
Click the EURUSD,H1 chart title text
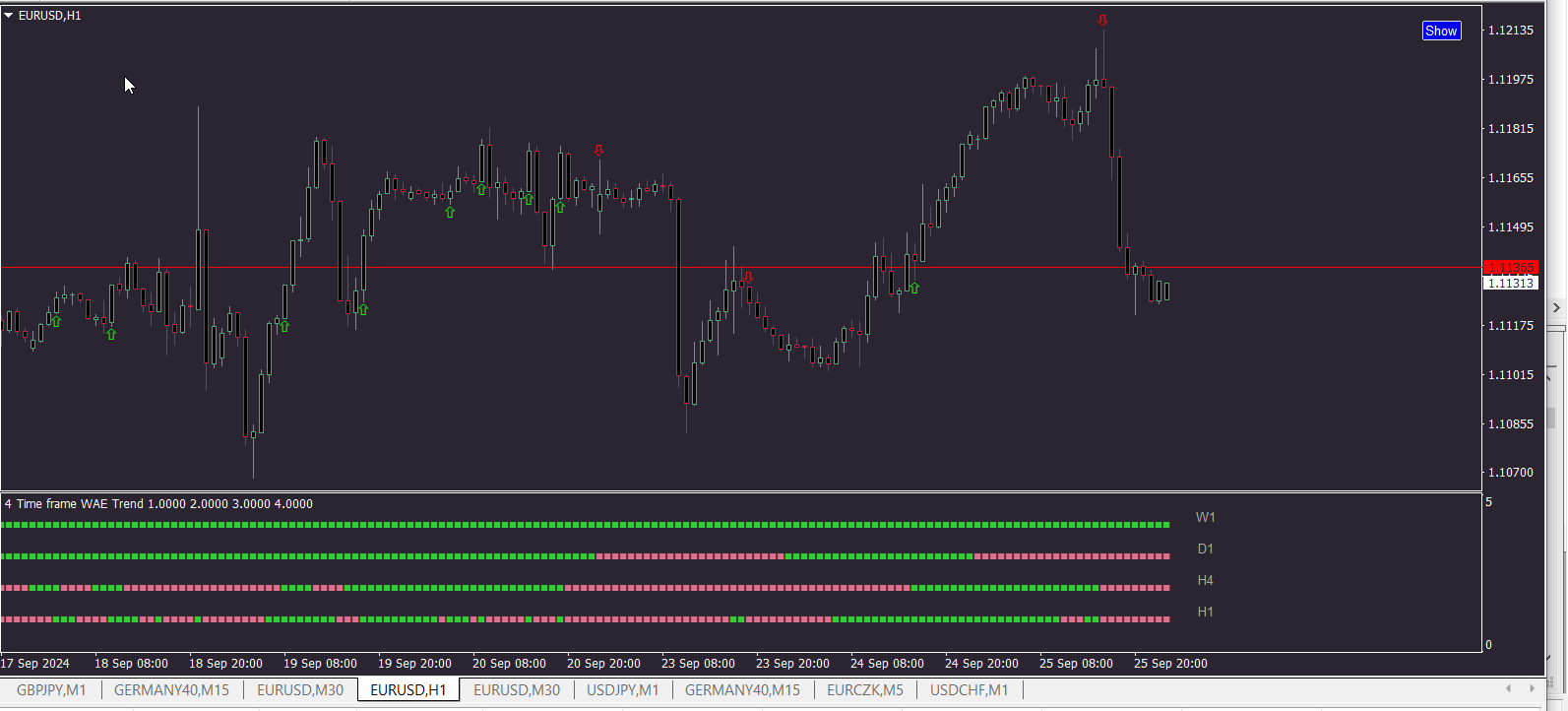pyautogui.click(x=49, y=16)
